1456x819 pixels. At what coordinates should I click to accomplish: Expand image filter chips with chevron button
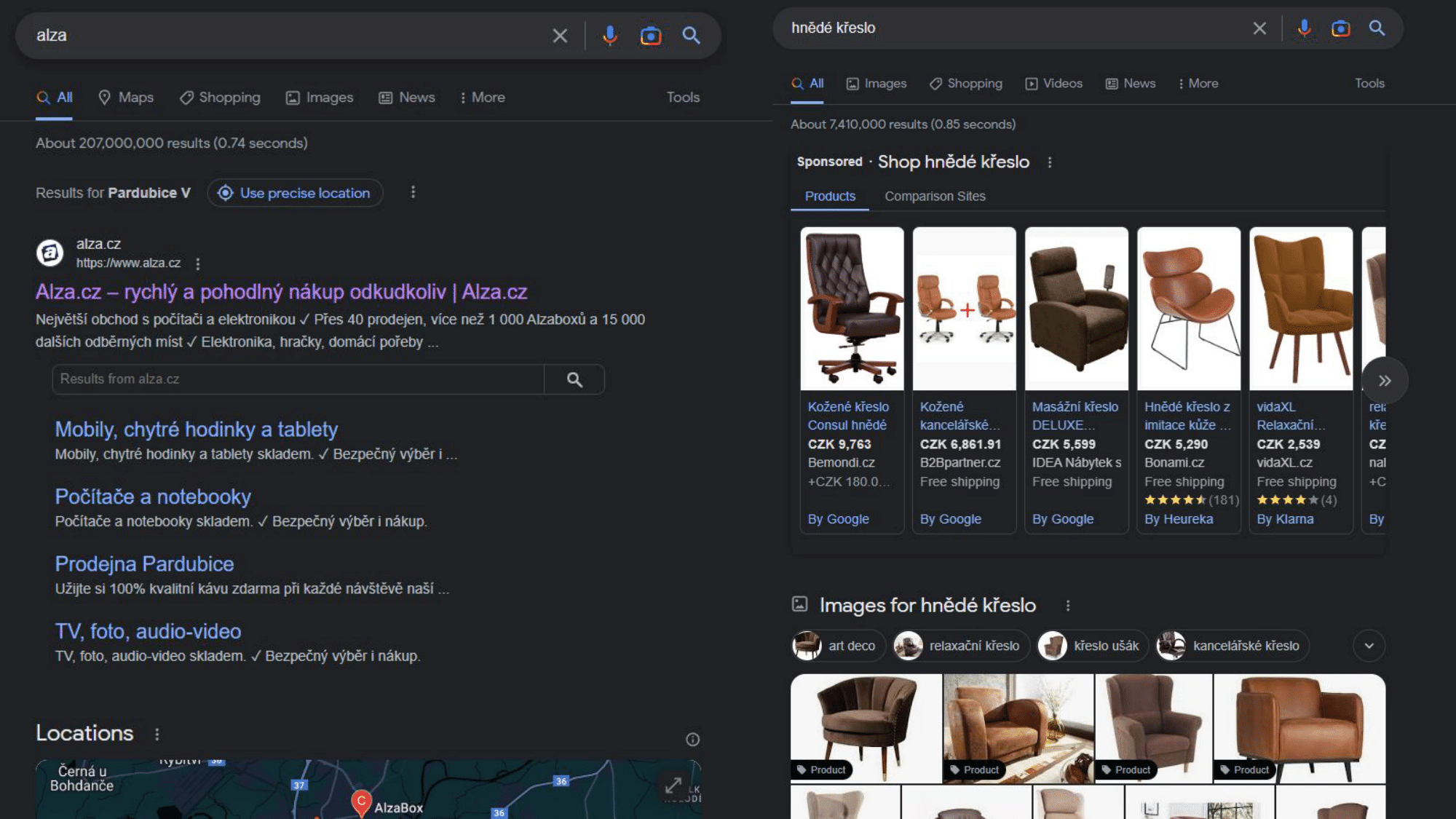[x=1369, y=646]
